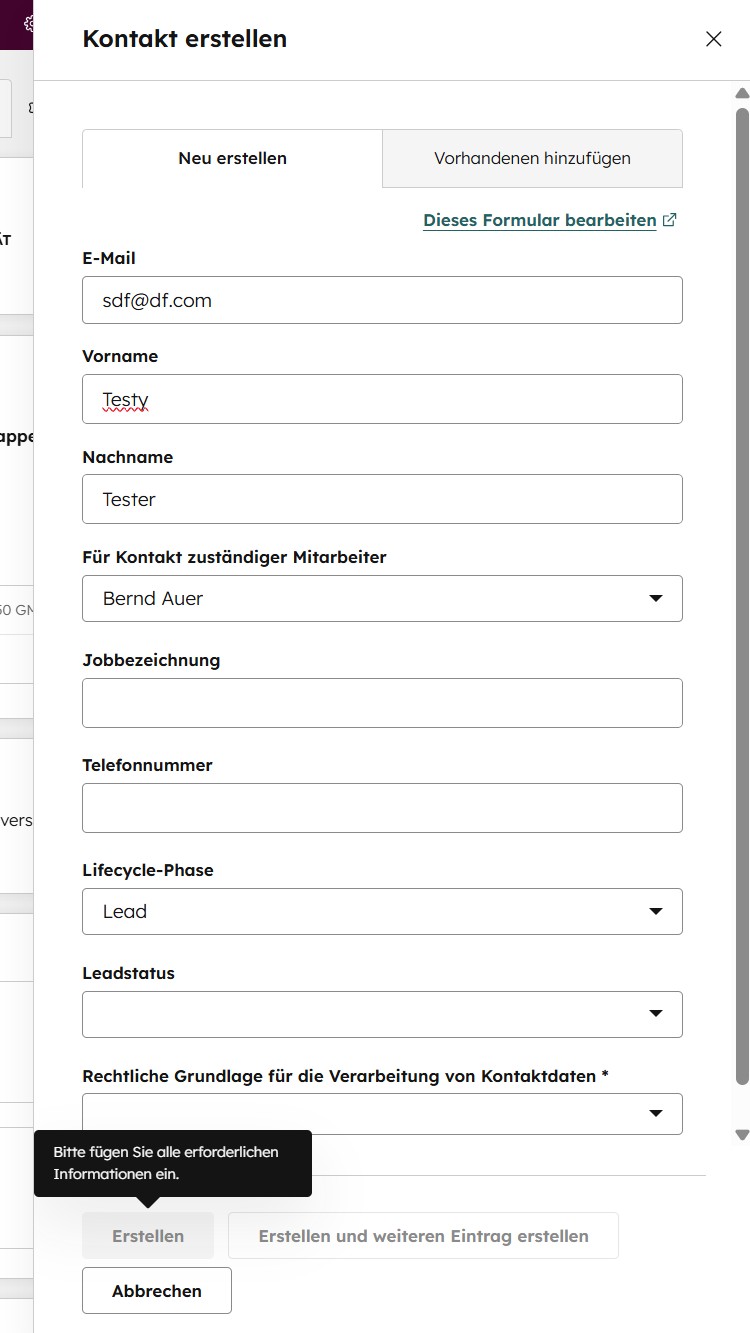Switch to Vorhandenen hinzufügen tab
Screen dimensions: 750x1333
(x=532, y=158)
